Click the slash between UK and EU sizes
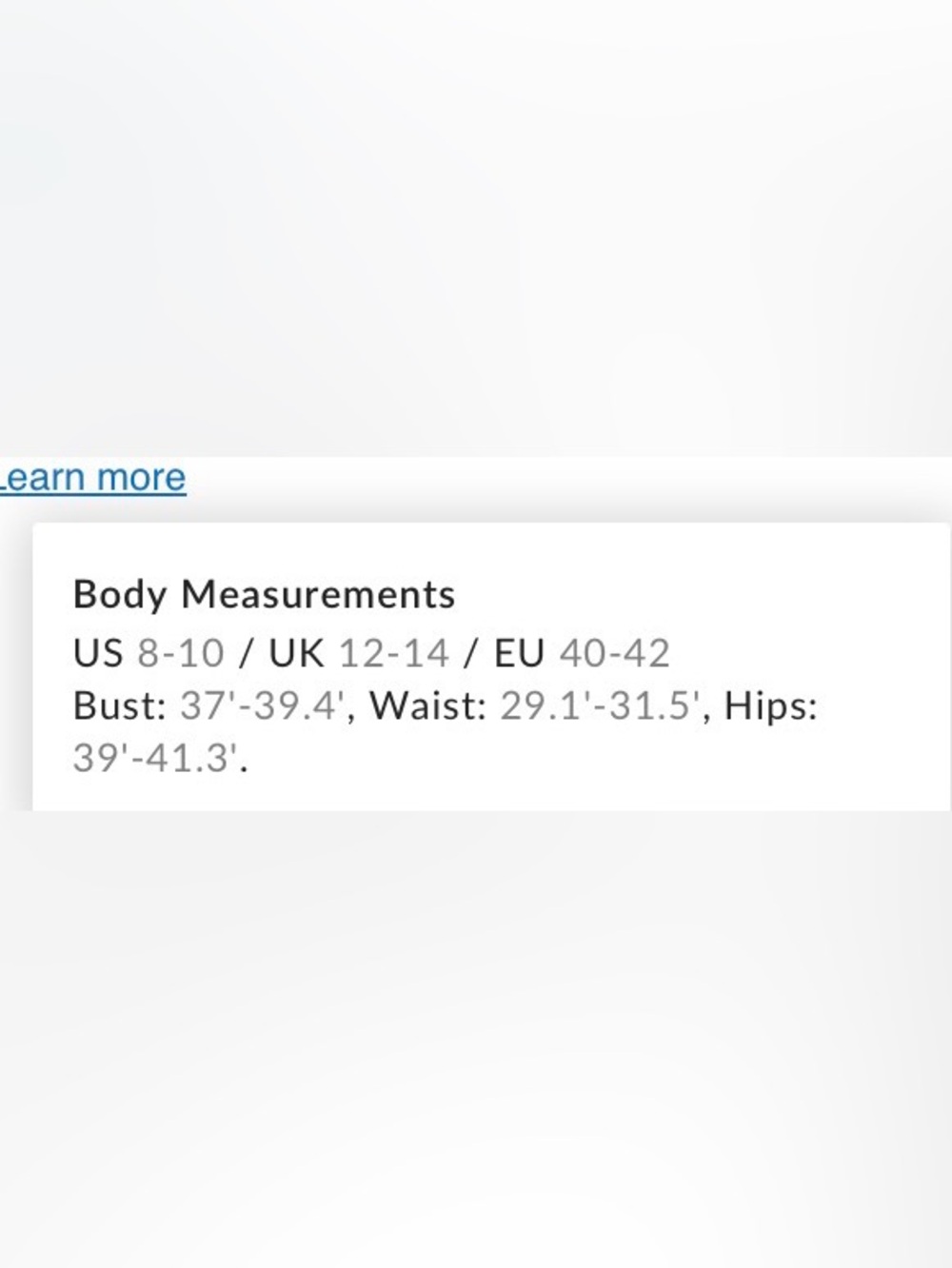Image resolution: width=952 pixels, height=1268 pixels. (471, 654)
